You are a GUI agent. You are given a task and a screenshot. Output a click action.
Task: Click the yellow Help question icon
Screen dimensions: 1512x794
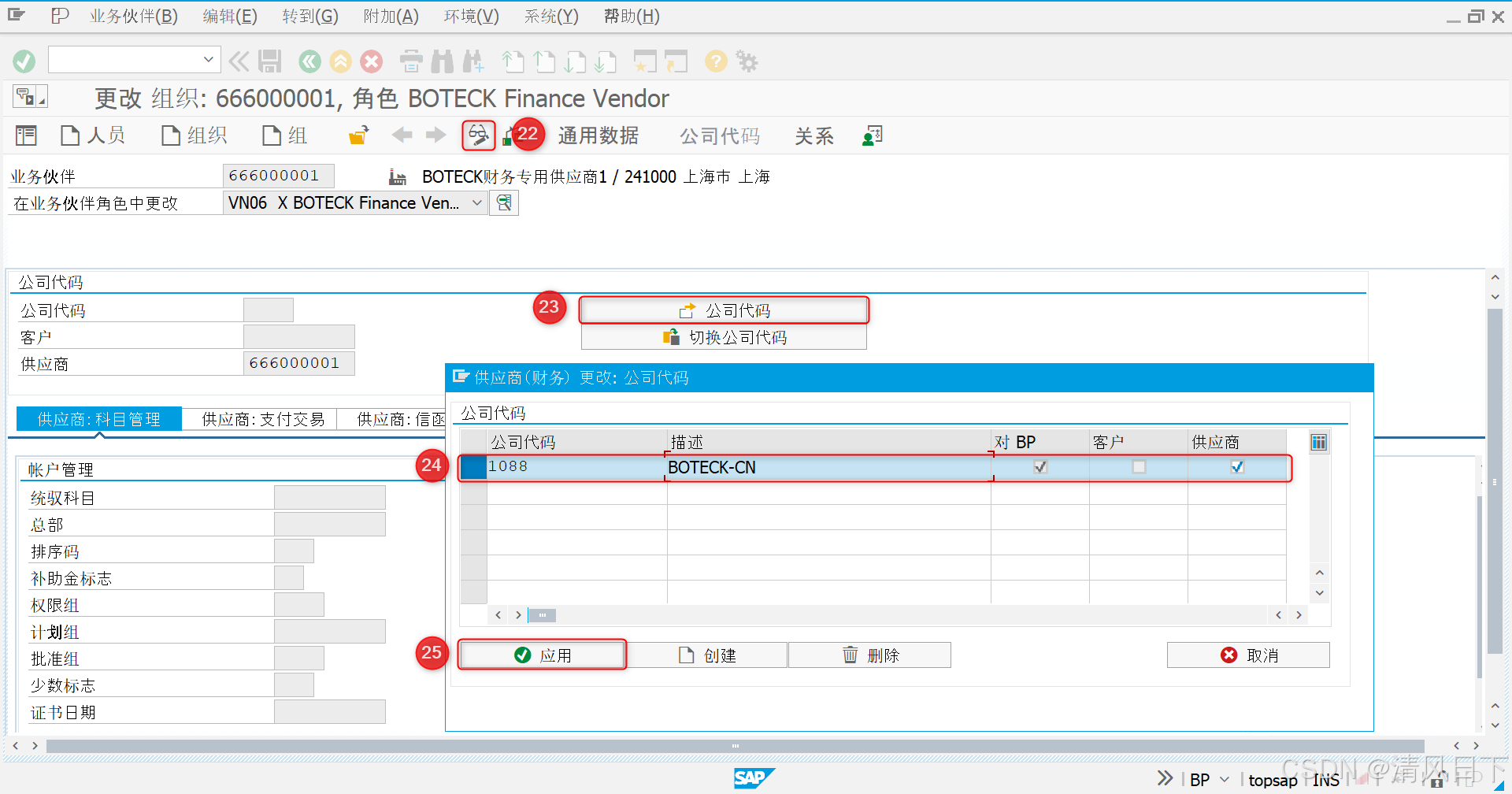coord(716,61)
